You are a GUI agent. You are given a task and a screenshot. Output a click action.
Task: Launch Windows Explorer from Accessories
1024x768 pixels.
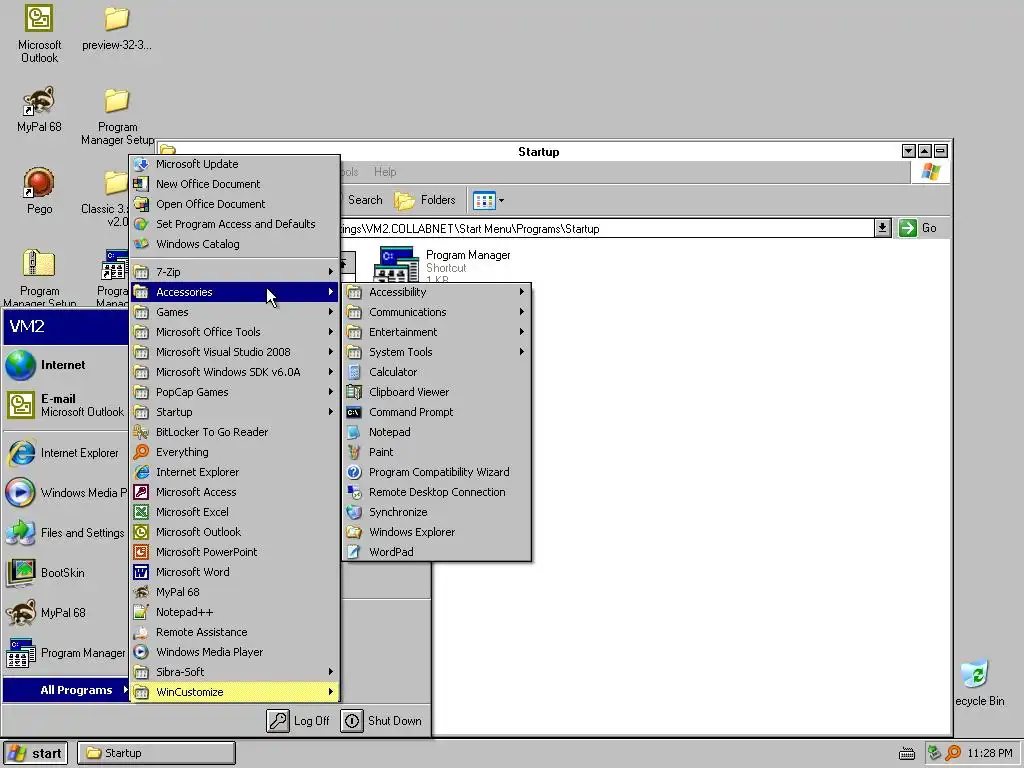[436, 532]
